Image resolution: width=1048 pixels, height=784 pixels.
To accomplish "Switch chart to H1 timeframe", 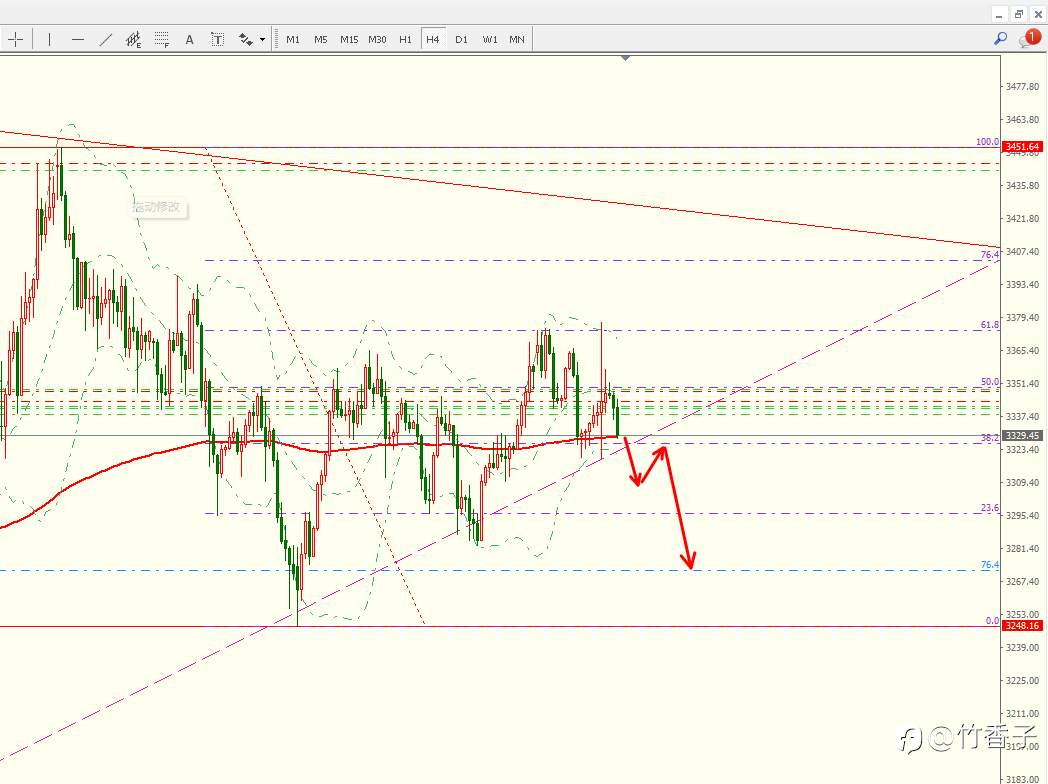I will click(x=406, y=39).
